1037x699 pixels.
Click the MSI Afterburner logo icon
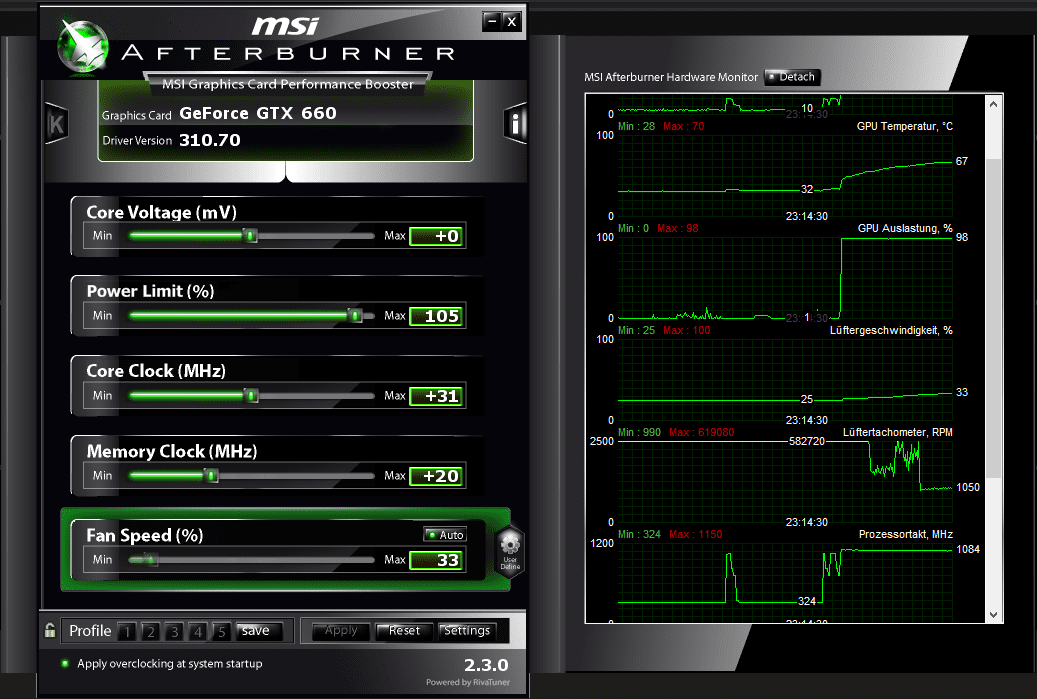[83, 46]
